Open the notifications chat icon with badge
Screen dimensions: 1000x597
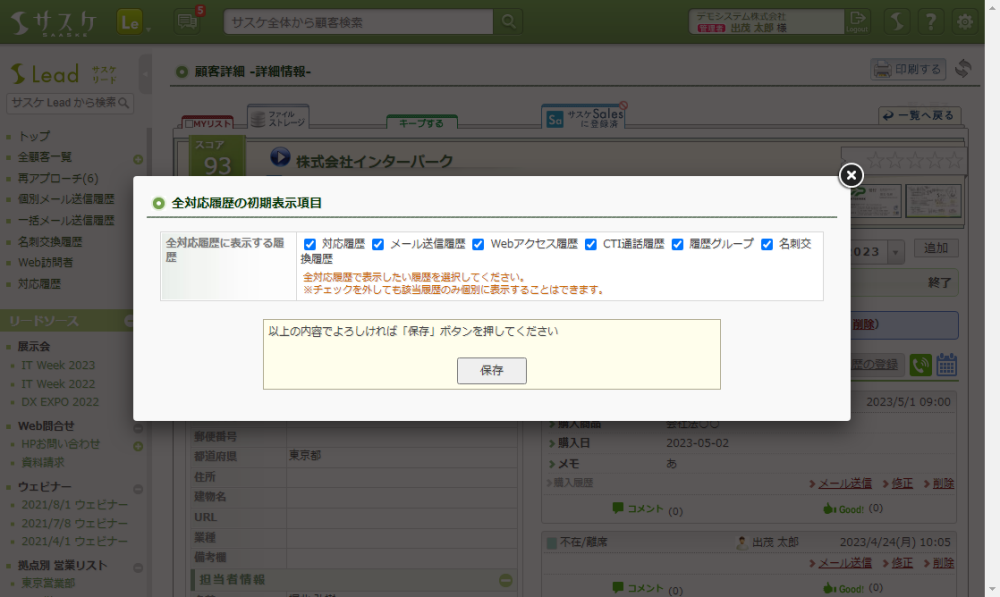186,21
